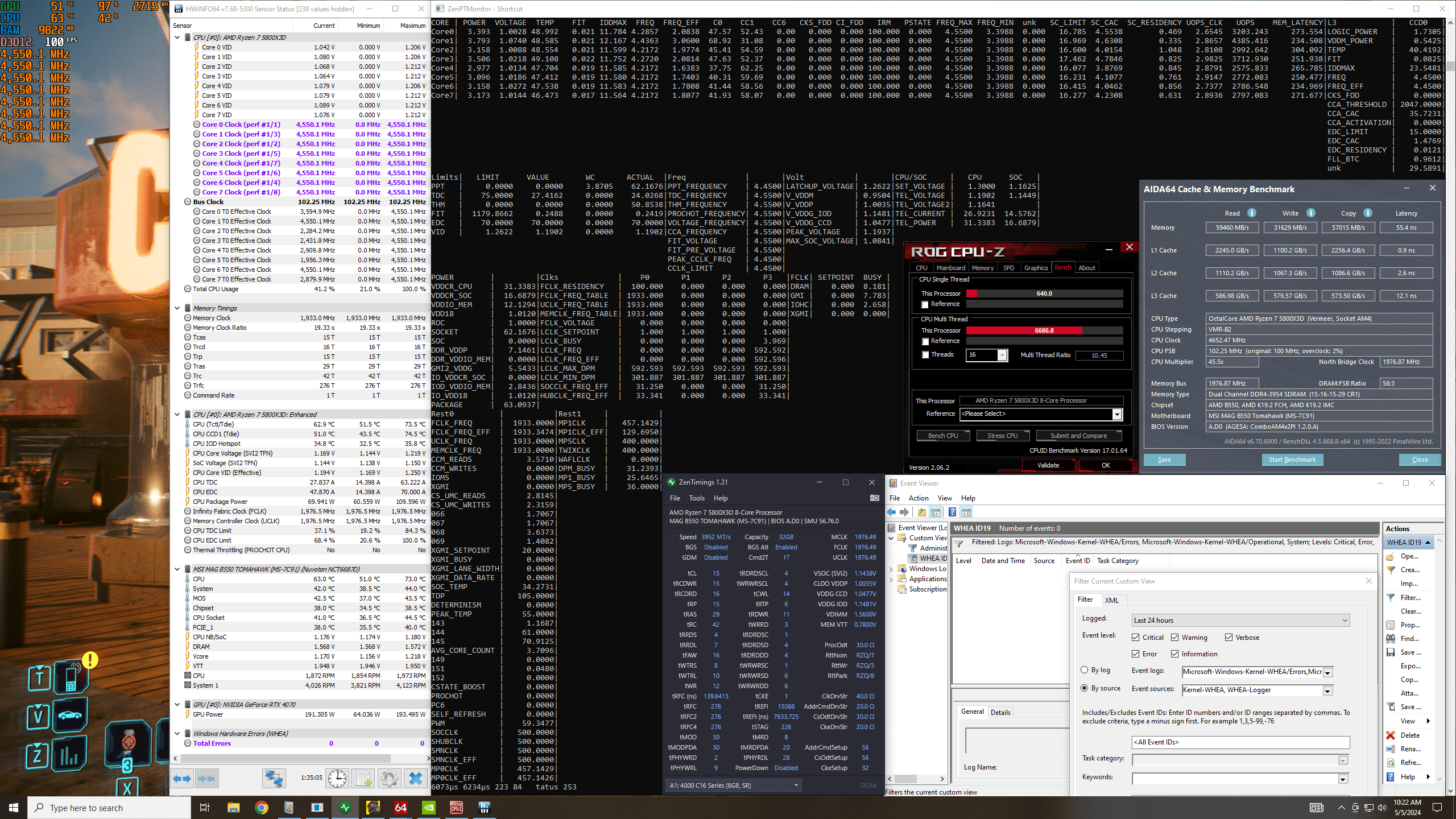Switch to CPU-Z Memory tab

tap(982, 268)
